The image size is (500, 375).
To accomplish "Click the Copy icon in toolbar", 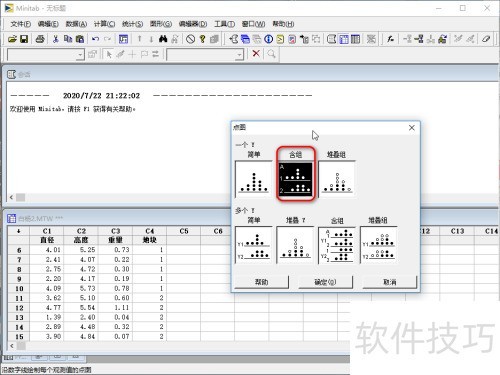I will tap(68, 39).
